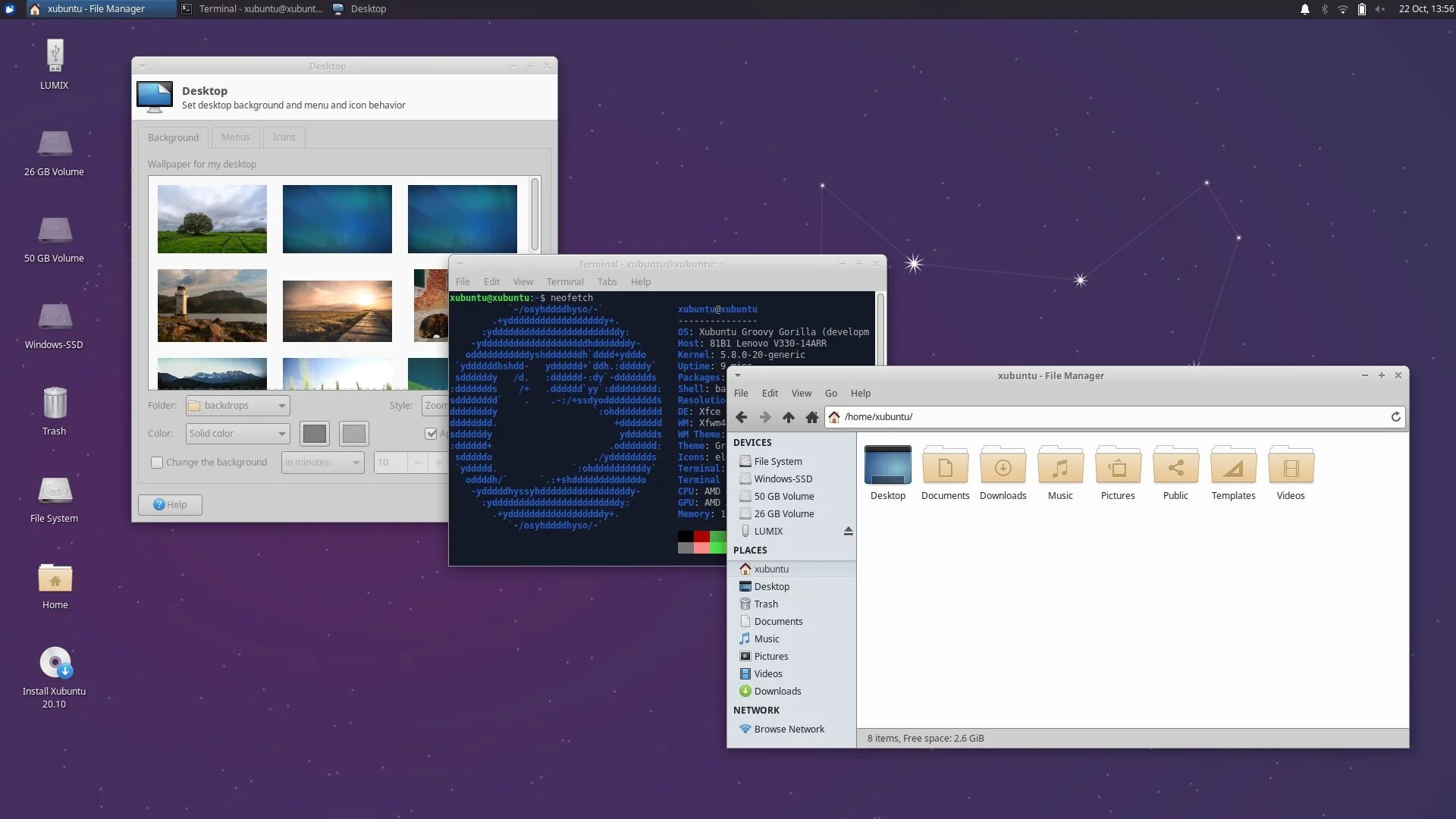Reload the folder with refresh icon
The width and height of the screenshot is (1456, 819).
point(1395,417)
